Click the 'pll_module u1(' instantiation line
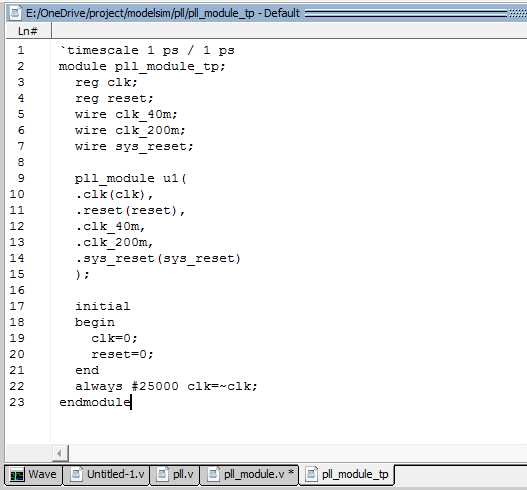The image size is (527, 490). tap(130, 178)
